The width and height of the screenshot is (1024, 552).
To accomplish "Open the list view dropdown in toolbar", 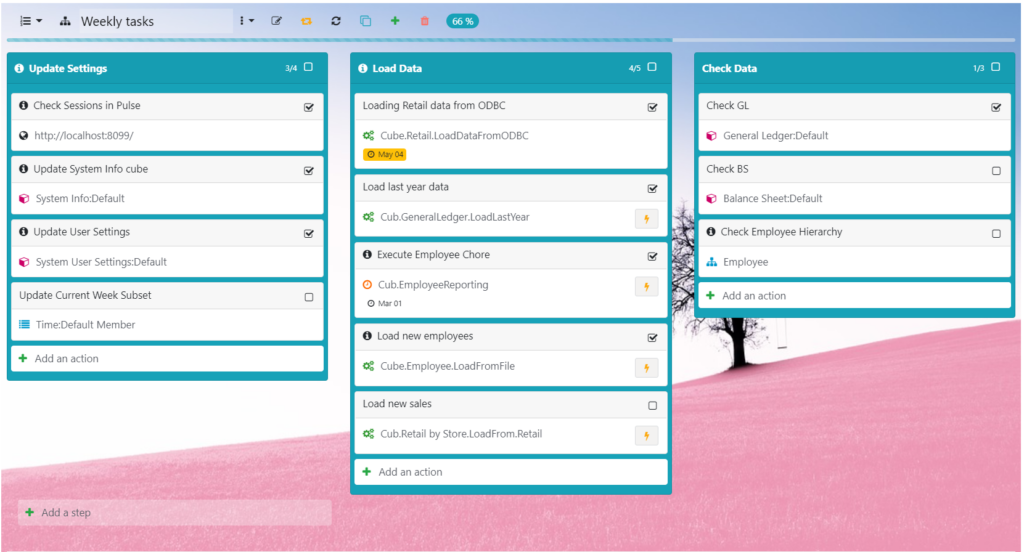I will pyautogui.click(x=31, y=21).
